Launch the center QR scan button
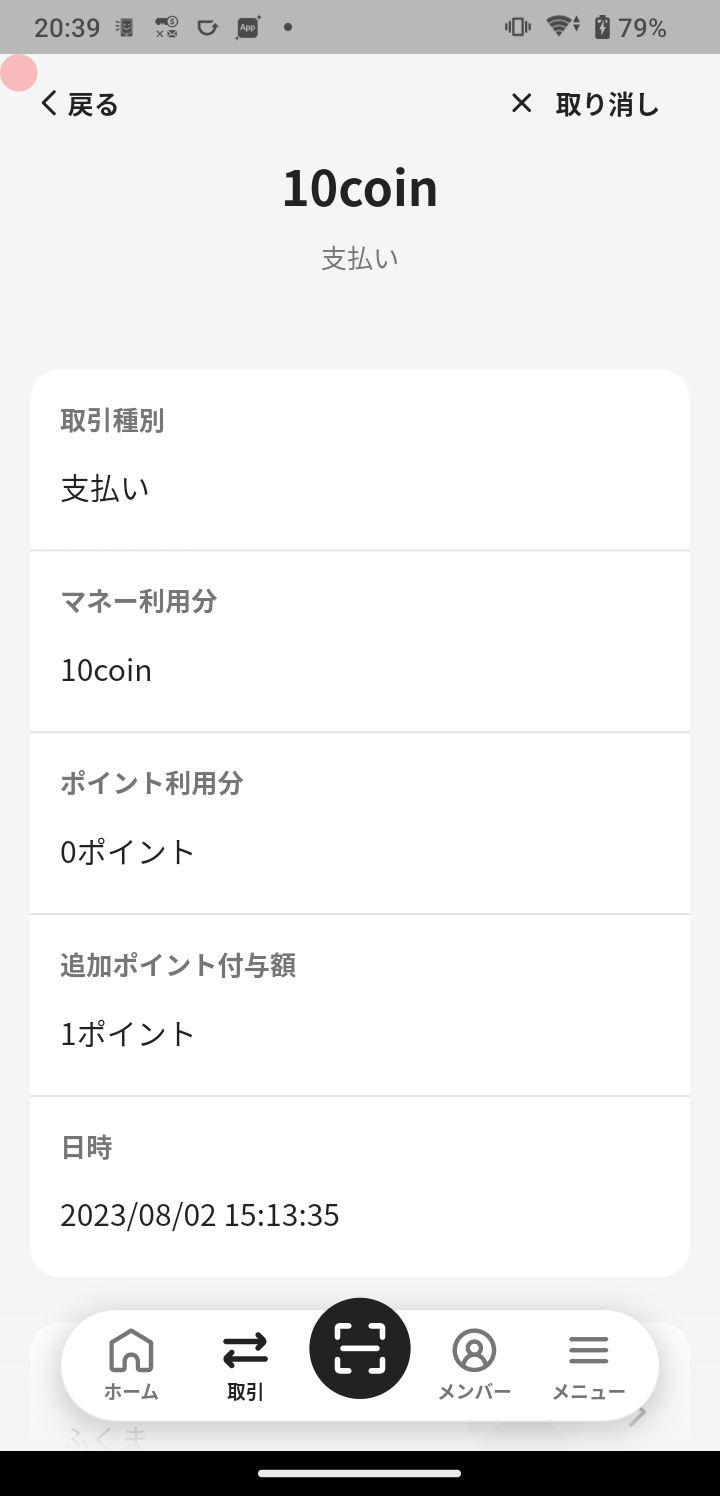The image size is (720, 1496). click(360, 1348)
